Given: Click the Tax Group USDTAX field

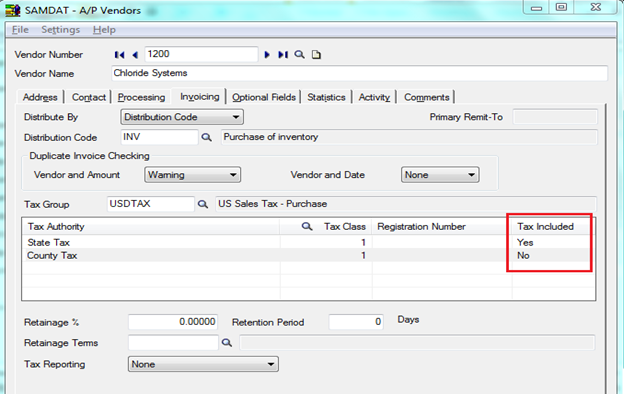Looking at the screenshot, I should tap(151, 204).
